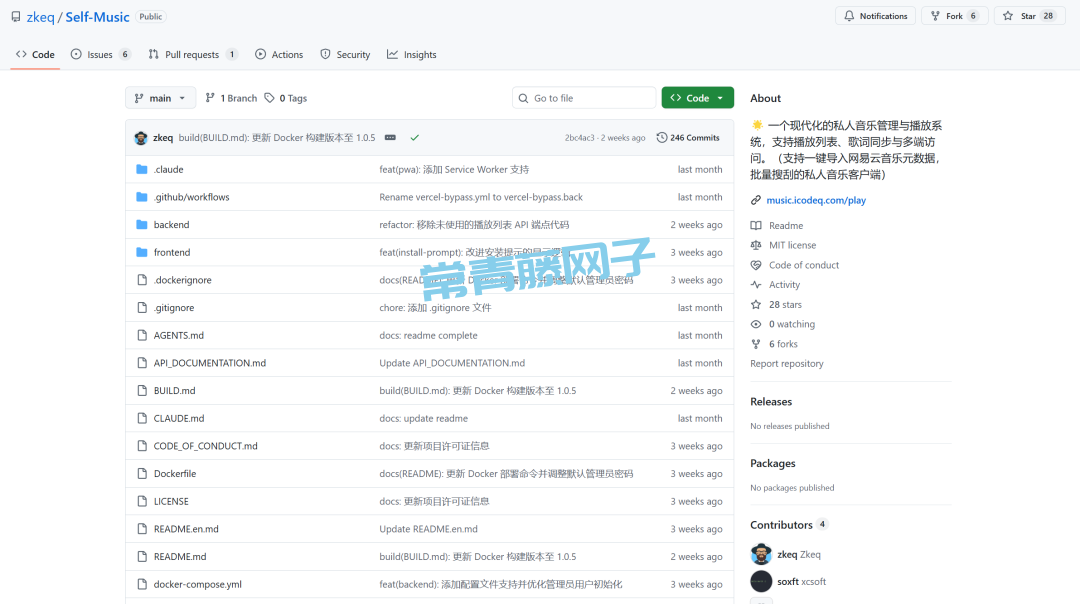Open the 1 Branch link
Screen dimensions: 1080x604
tap(231, 98)
